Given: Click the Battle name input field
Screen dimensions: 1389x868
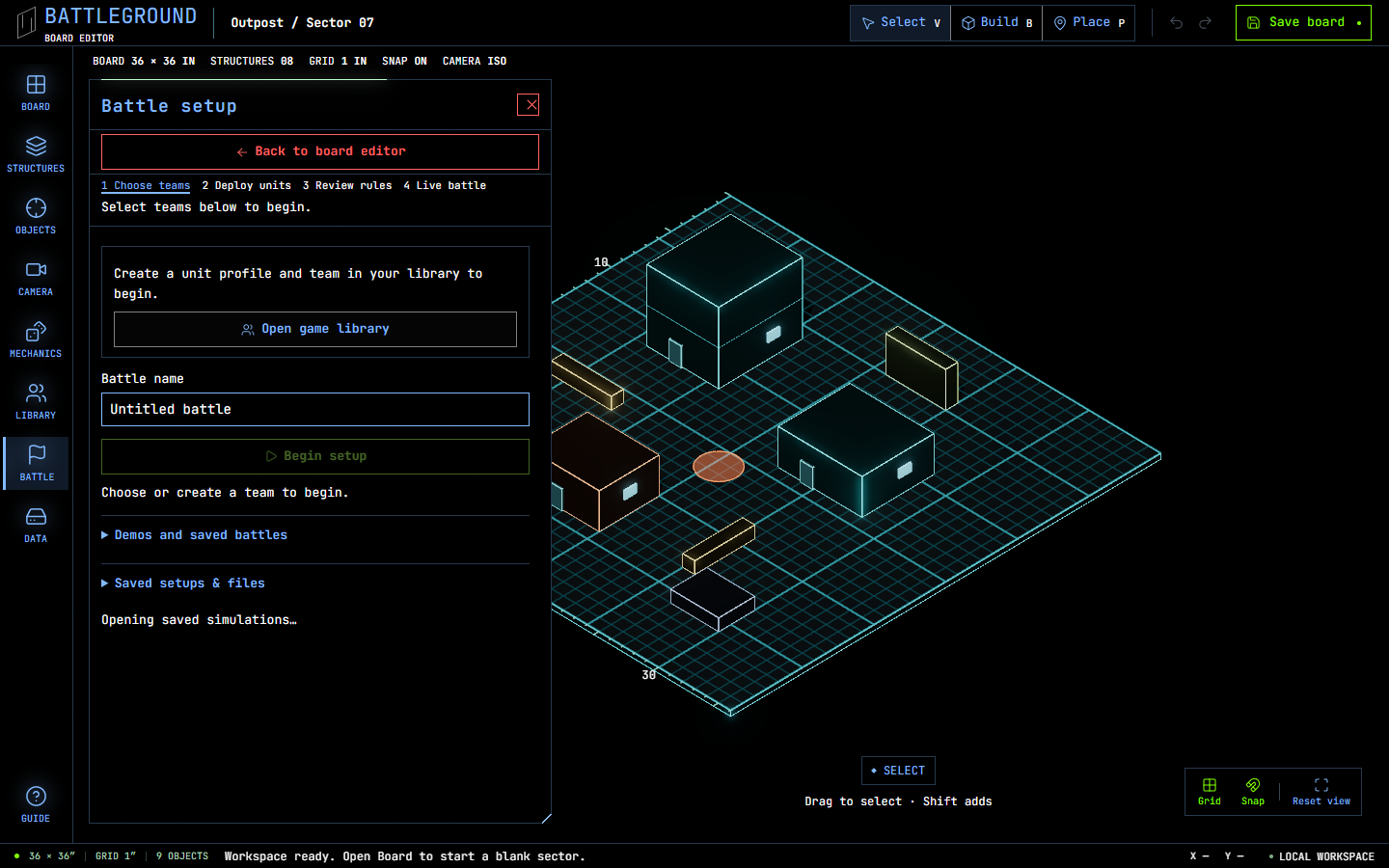Looking at the screenshot, I should coord(315,409).
